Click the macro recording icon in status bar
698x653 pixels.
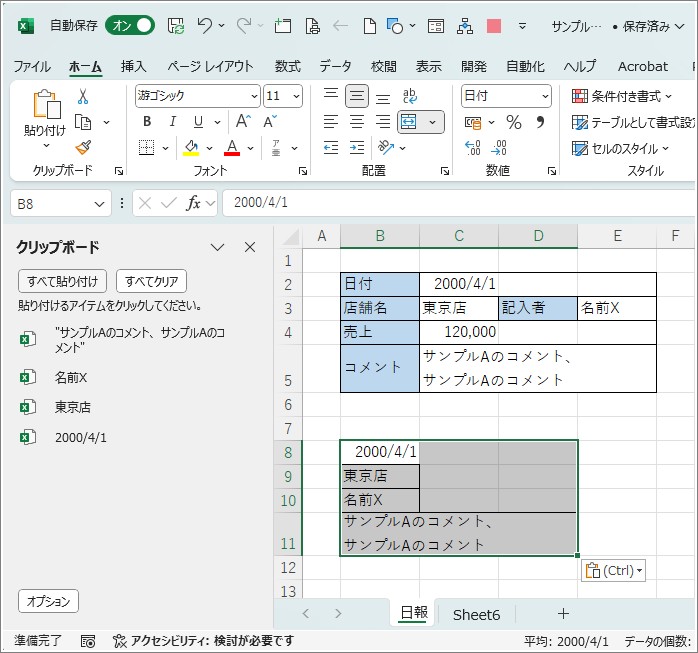pyautogui.click(x=88, y=641)
